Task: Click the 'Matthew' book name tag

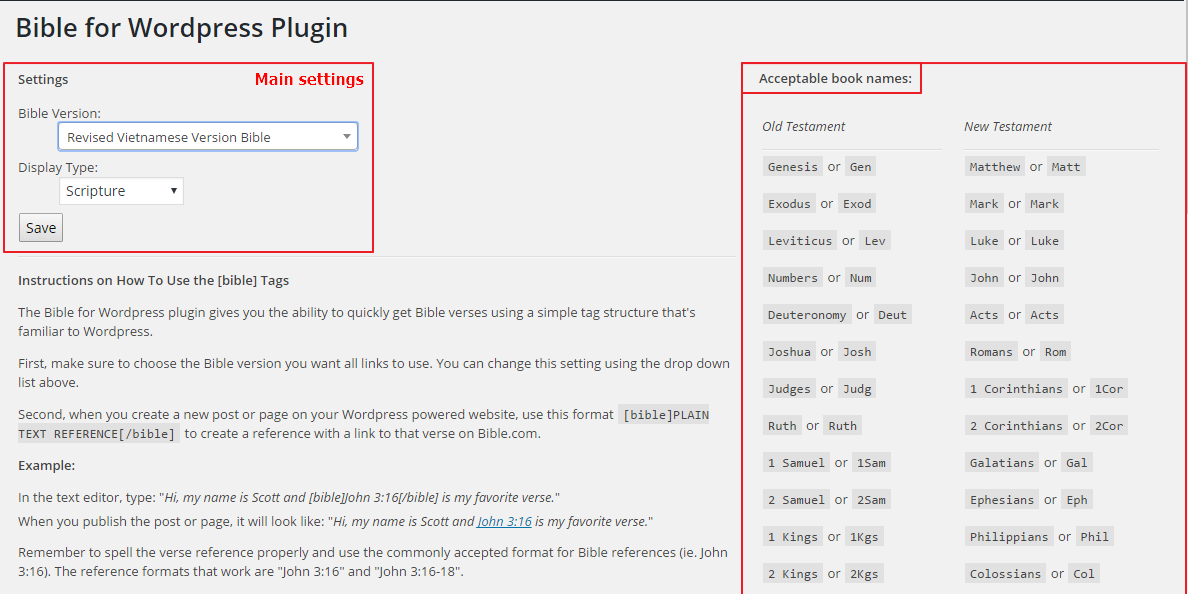Action: (x=995, y=167)
